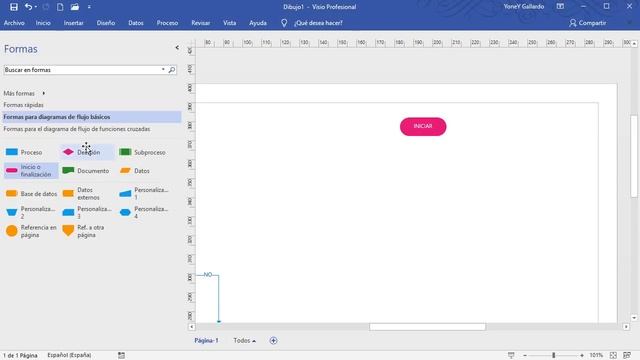Open cross-functional flowchart shapes stencil
This screenshot has height=360, width=640.
click(x=77, y=129)
